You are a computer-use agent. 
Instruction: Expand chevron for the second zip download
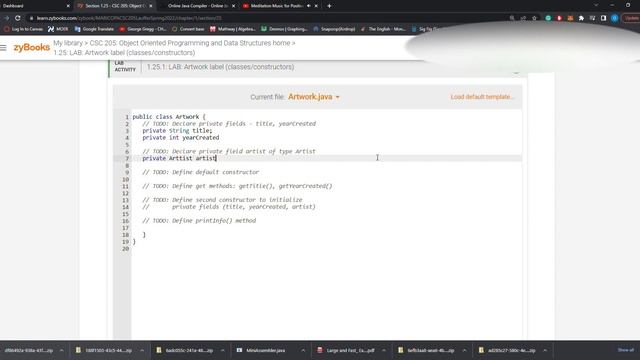[x=142, y=350]
